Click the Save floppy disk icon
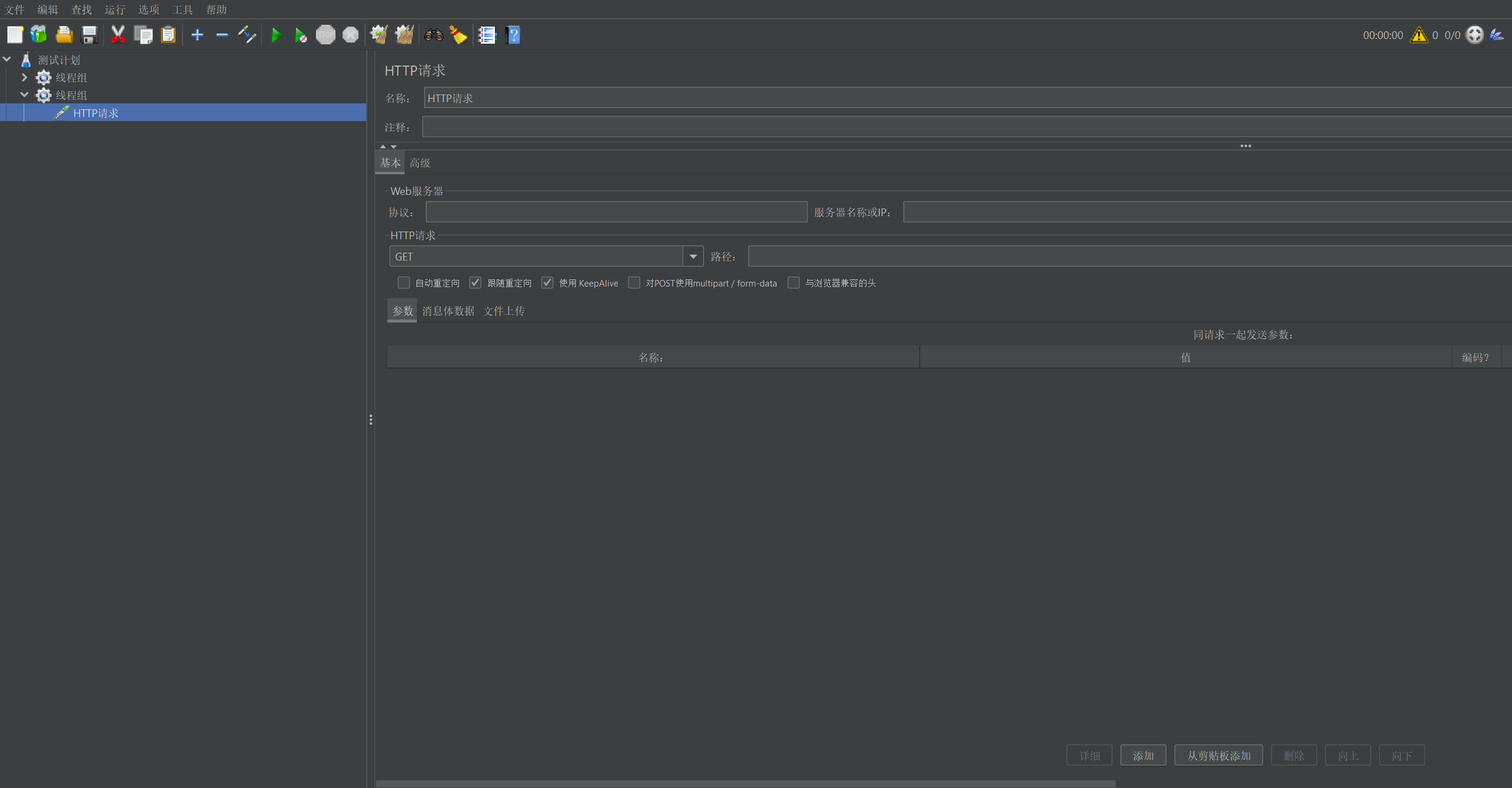This screenshot has height=788, width=1512. pos(89,35)
